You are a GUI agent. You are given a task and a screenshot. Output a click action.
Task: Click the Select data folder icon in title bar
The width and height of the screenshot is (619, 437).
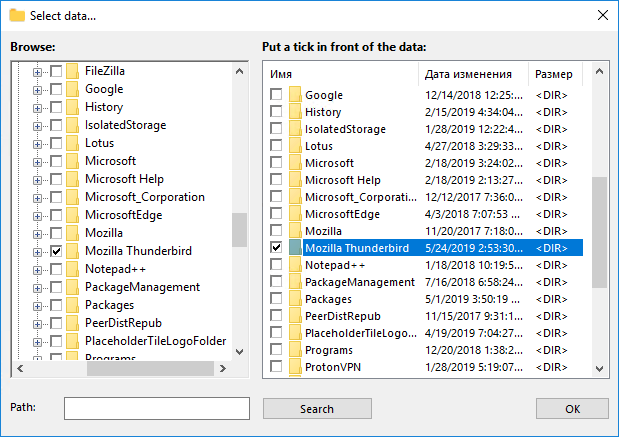17,15
